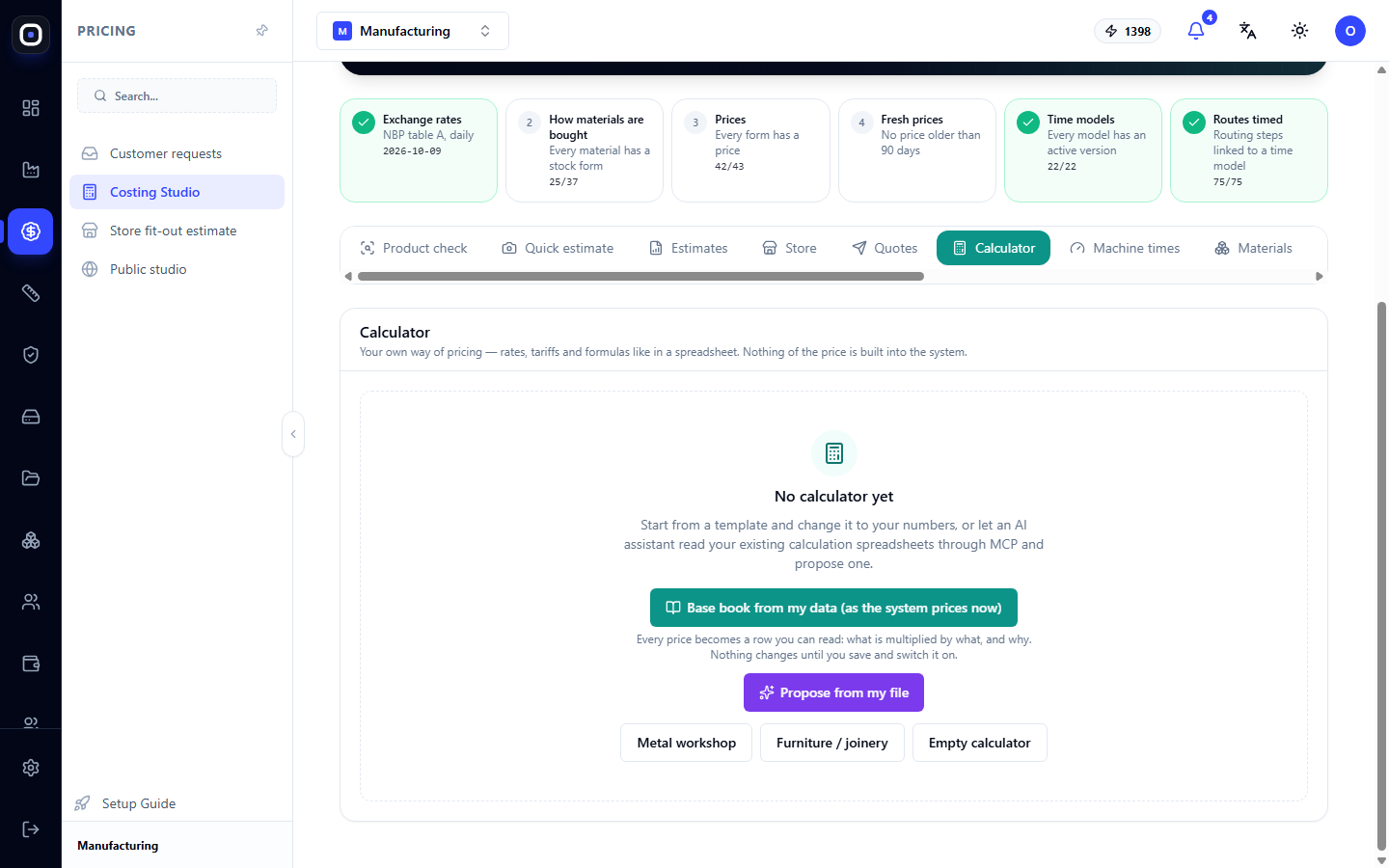Switch to the Machine times tab

(x=1125, y=248)
